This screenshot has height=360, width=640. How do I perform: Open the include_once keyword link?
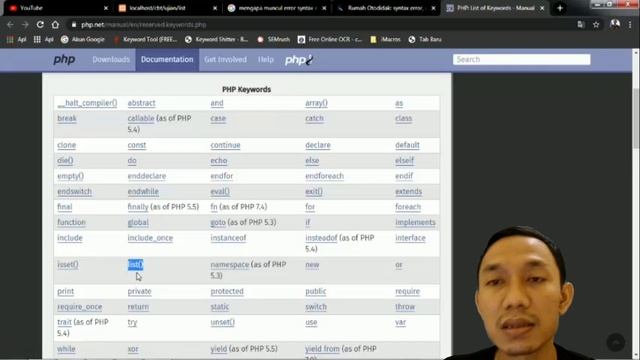pyautogui.click(x=150, y=238)
